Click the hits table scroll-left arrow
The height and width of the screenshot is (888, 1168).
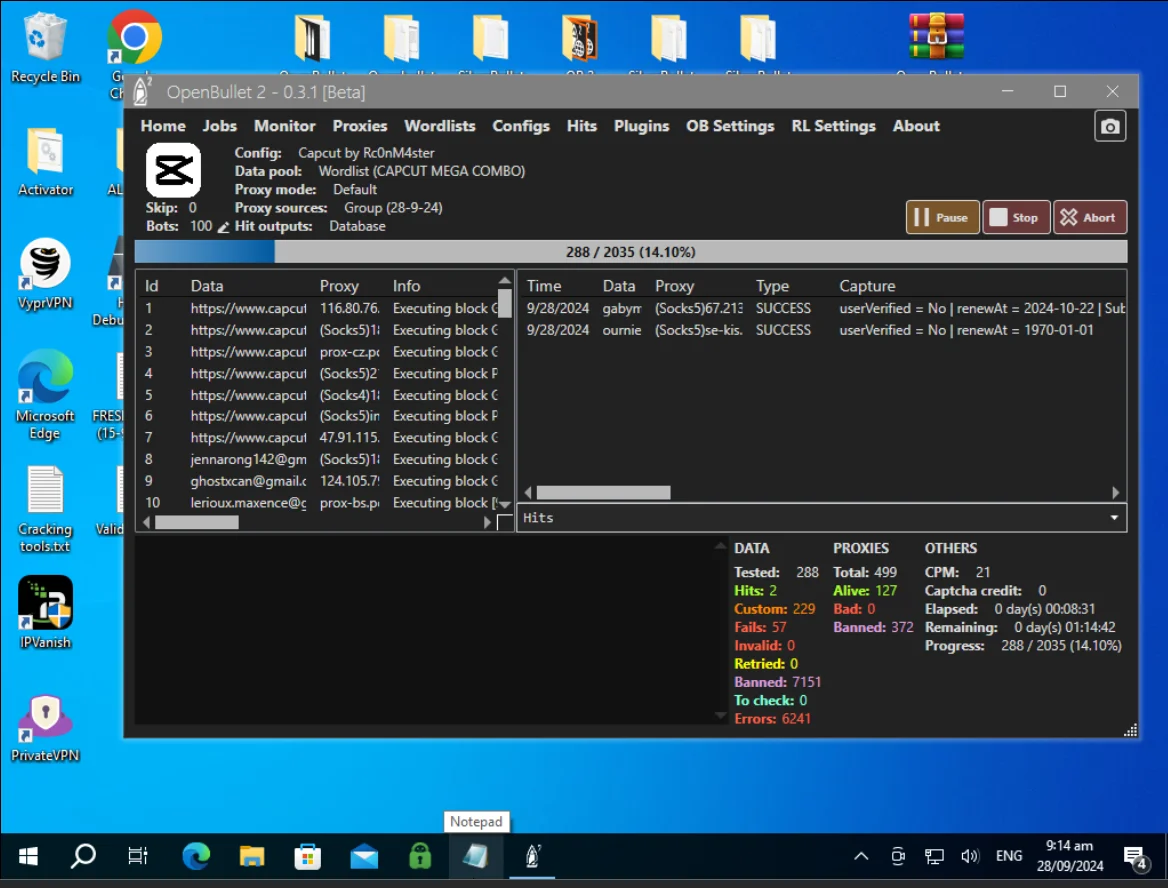click(x=528, y=492)
